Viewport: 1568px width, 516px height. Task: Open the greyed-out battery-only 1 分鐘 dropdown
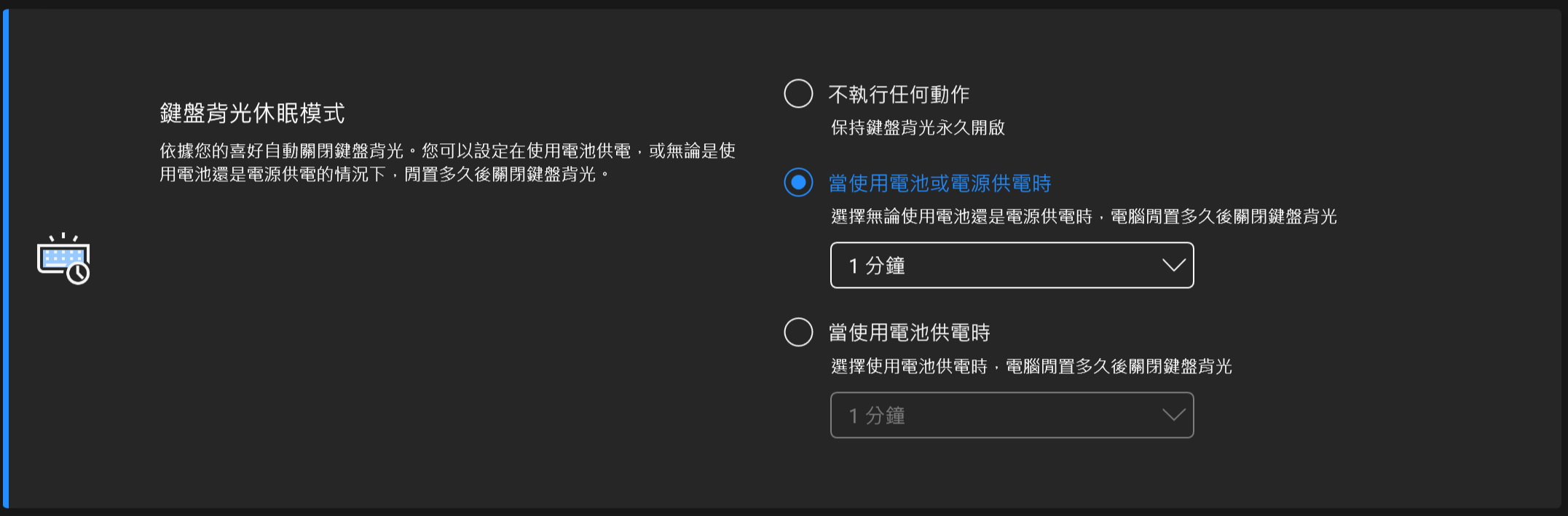(1011, 416)
